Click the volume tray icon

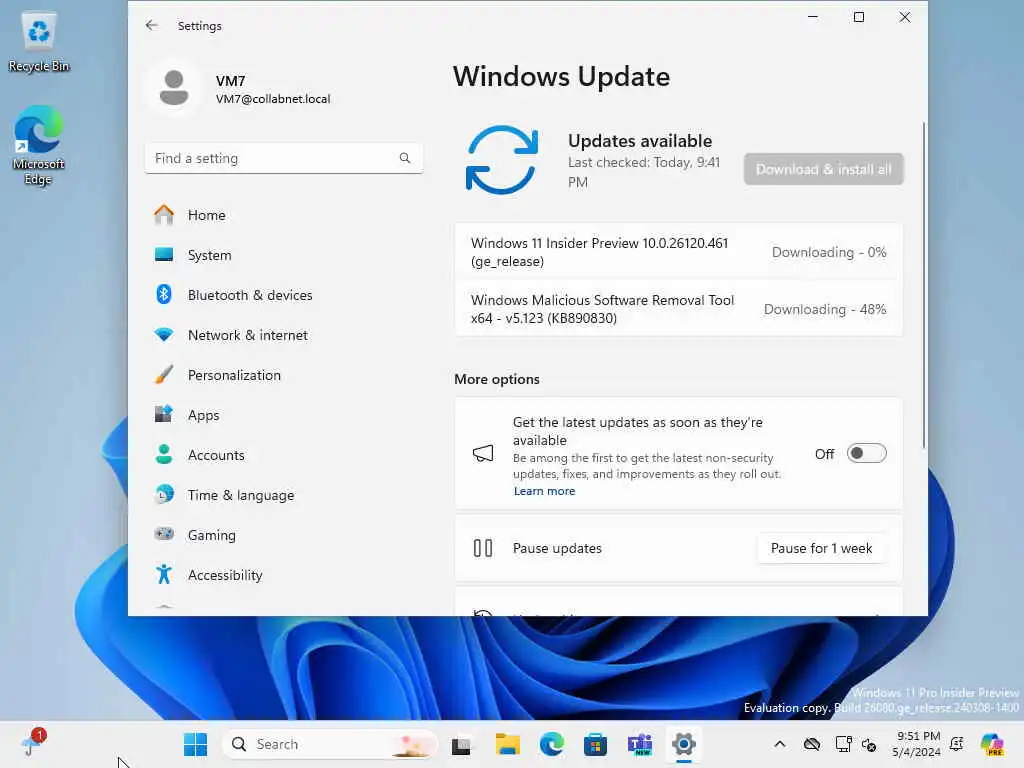click(x=869, y=744)
